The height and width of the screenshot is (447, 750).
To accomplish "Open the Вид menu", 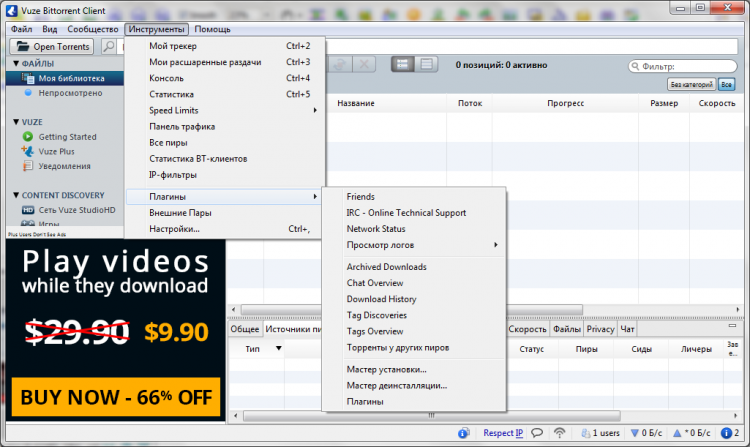I will click(x=50, y=29).
